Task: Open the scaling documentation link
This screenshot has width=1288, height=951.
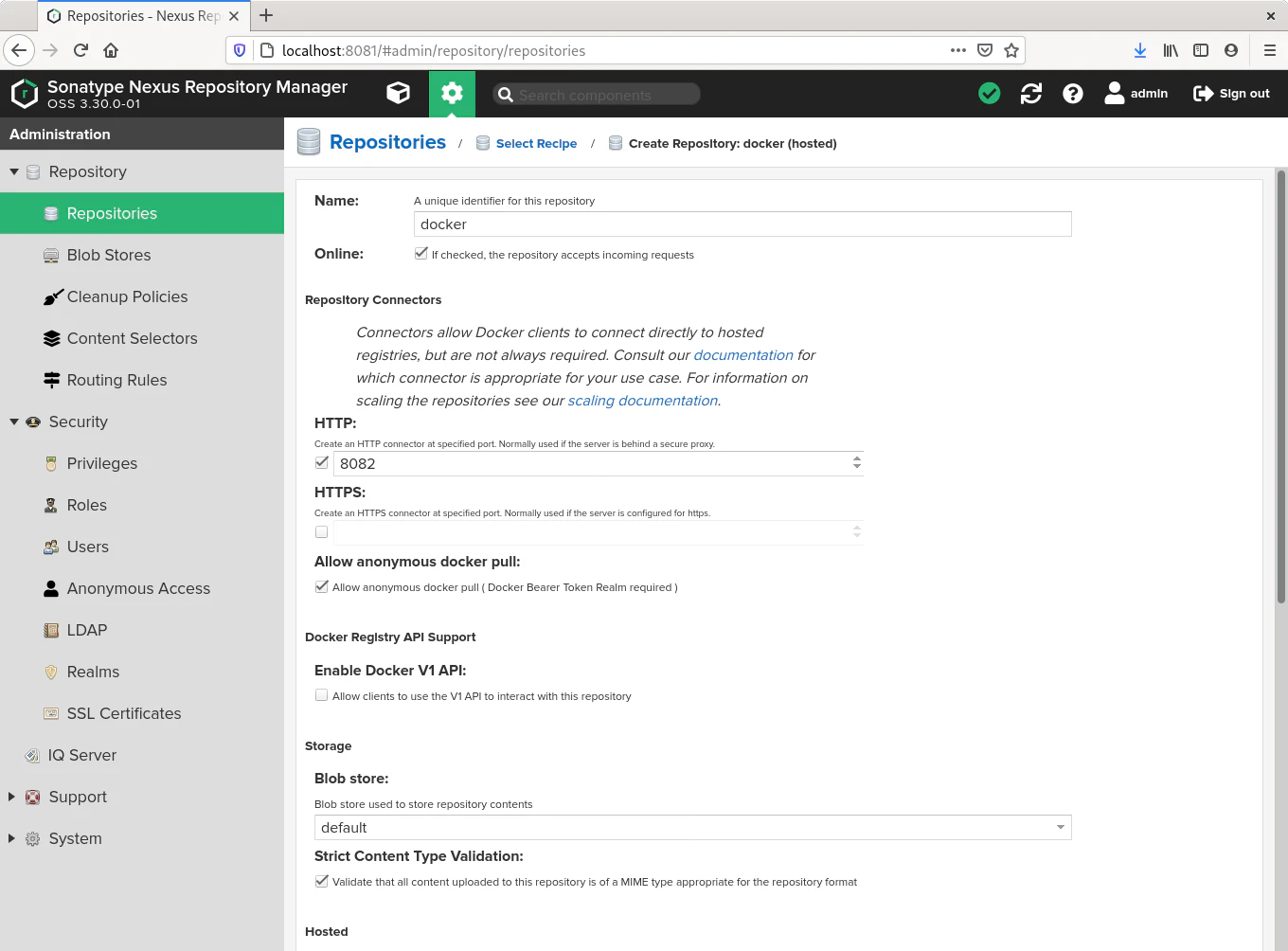Action: (x=642, y=401)
